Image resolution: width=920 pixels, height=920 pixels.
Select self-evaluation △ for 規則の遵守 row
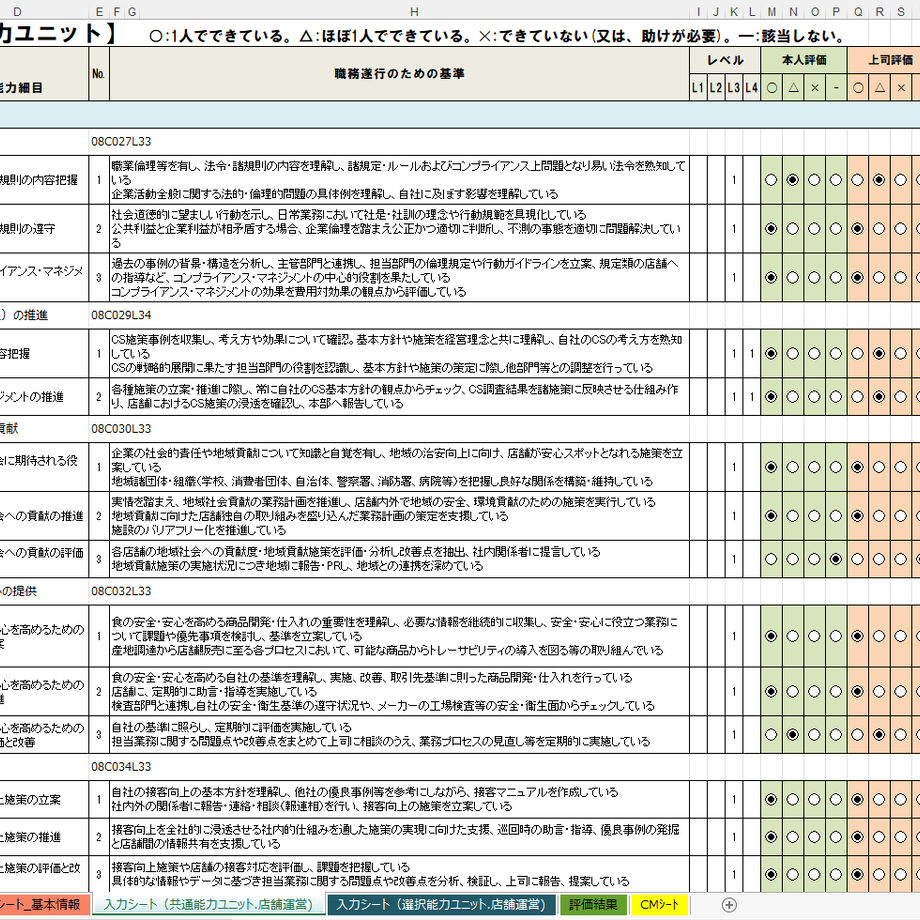pos(793,229)
